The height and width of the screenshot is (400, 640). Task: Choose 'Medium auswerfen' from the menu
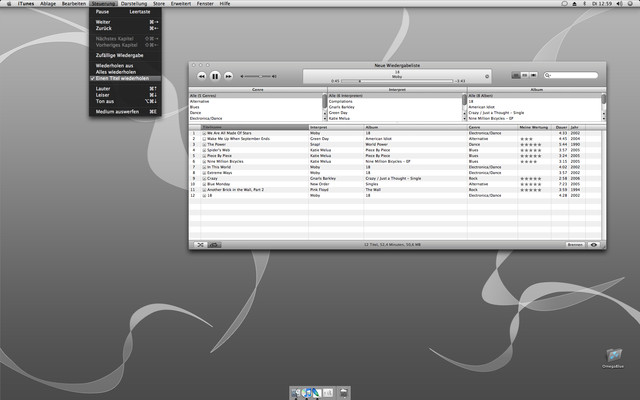click(117, 112)
